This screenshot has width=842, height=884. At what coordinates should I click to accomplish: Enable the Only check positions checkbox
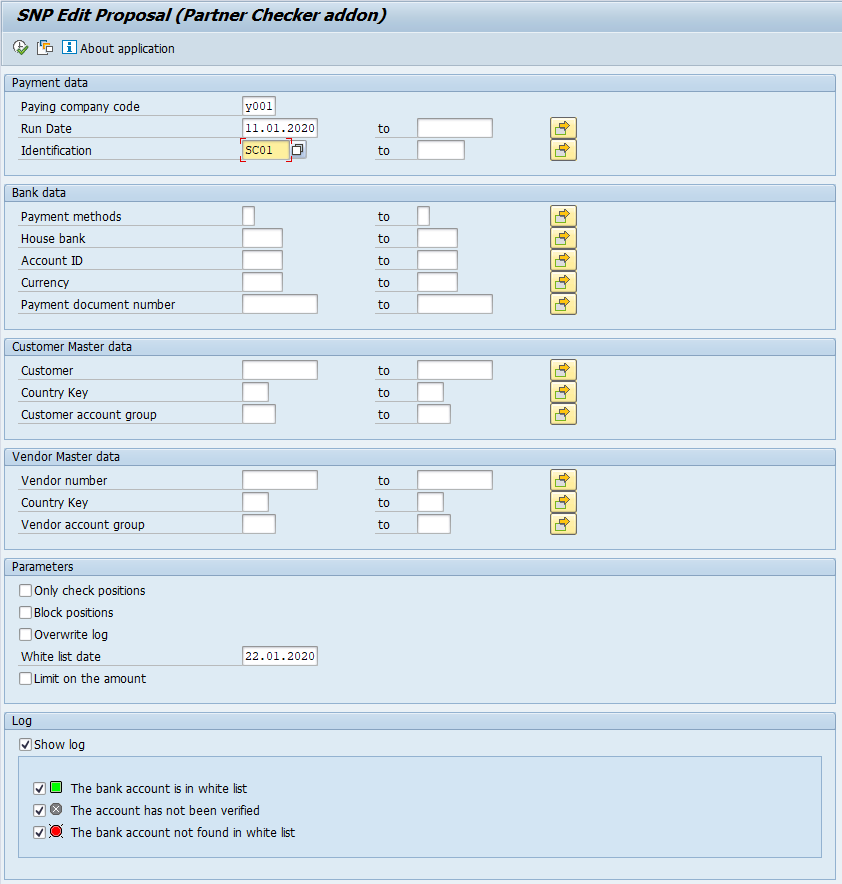click(x=26, y=591)
